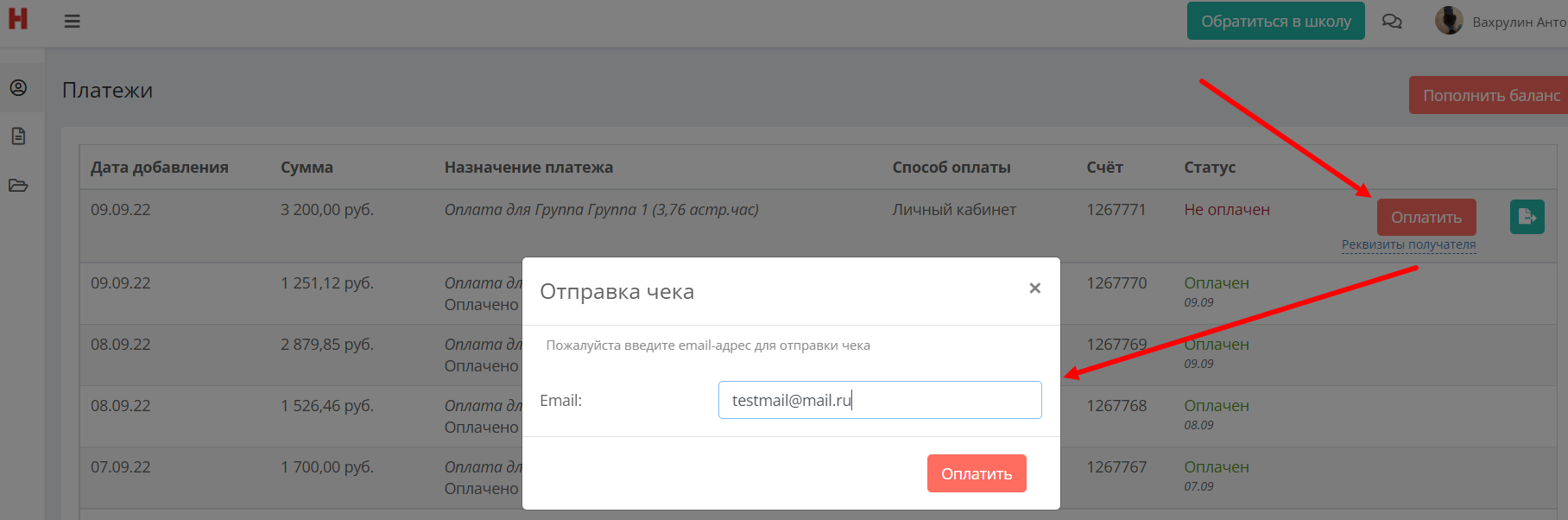Screen dimensions: 1568x520
Task: Click the email prompt text in dialog
Action: click(x=708, y=345)
